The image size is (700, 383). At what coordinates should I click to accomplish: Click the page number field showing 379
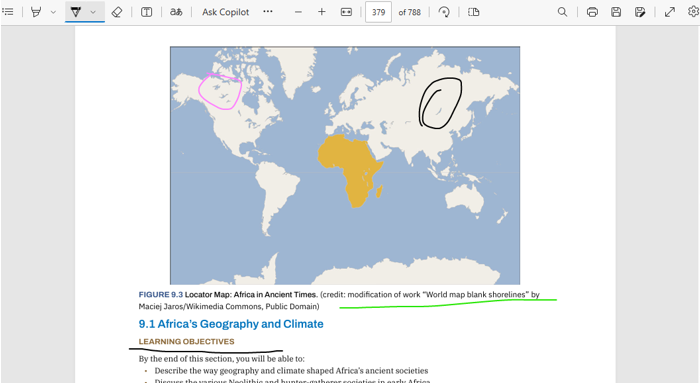point(378,12)
